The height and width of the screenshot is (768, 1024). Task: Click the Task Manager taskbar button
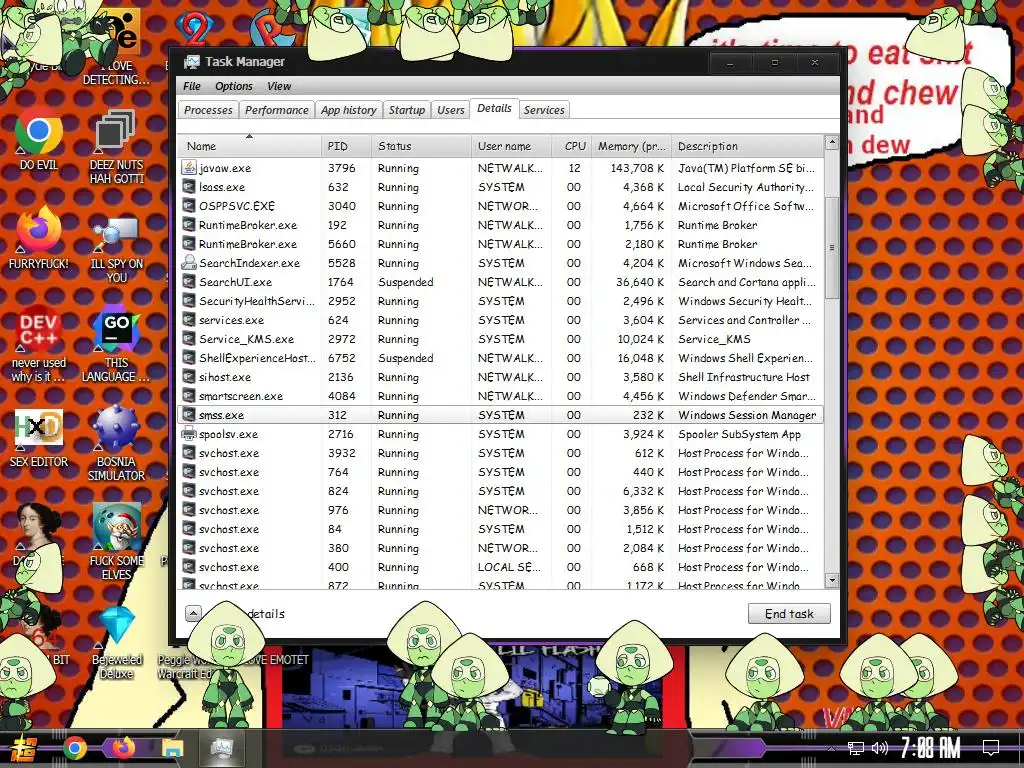tap(221, 748)
